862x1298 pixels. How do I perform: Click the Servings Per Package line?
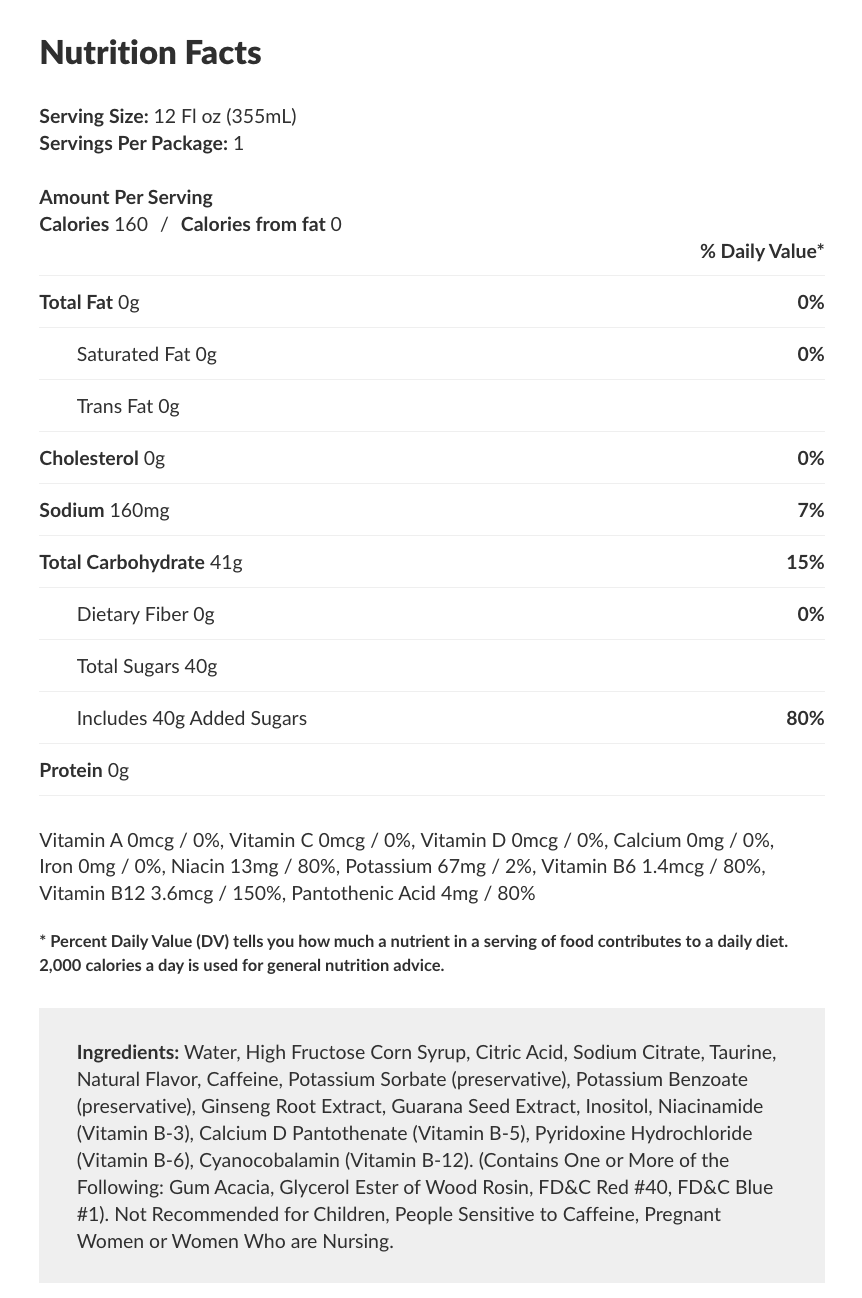[141, 143]
